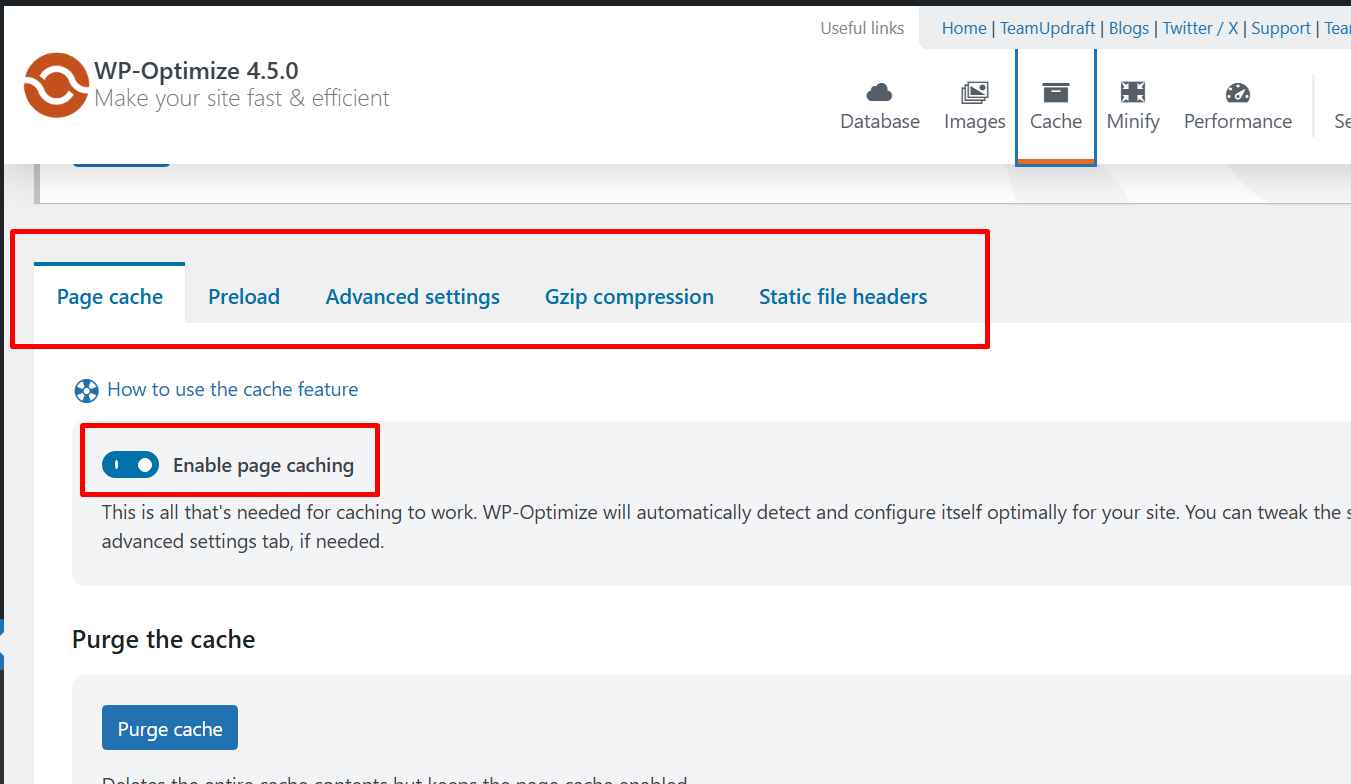The width and height of the screenshot is (1351, 784).
Task: Click the WP-Optimize logo icon
Action: click(x=56, y=85)
